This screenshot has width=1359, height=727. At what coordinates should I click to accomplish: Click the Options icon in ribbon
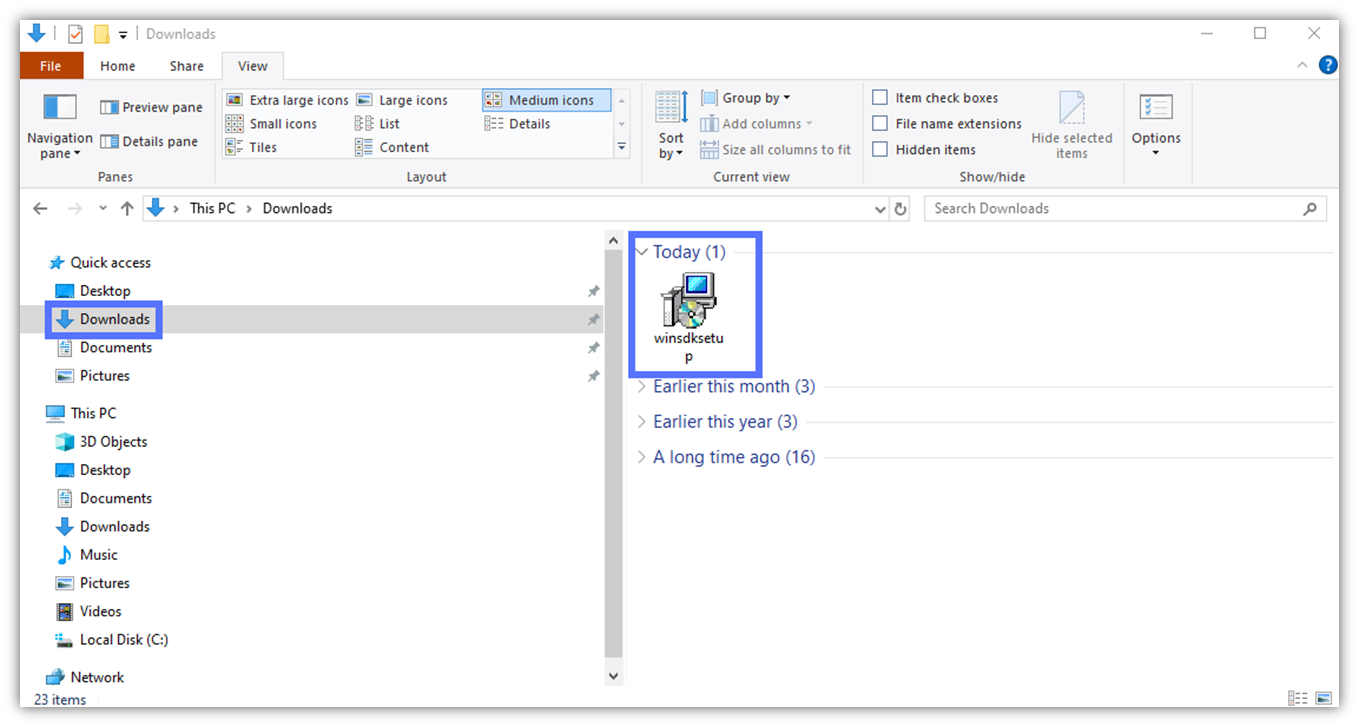coord(1156,108)
